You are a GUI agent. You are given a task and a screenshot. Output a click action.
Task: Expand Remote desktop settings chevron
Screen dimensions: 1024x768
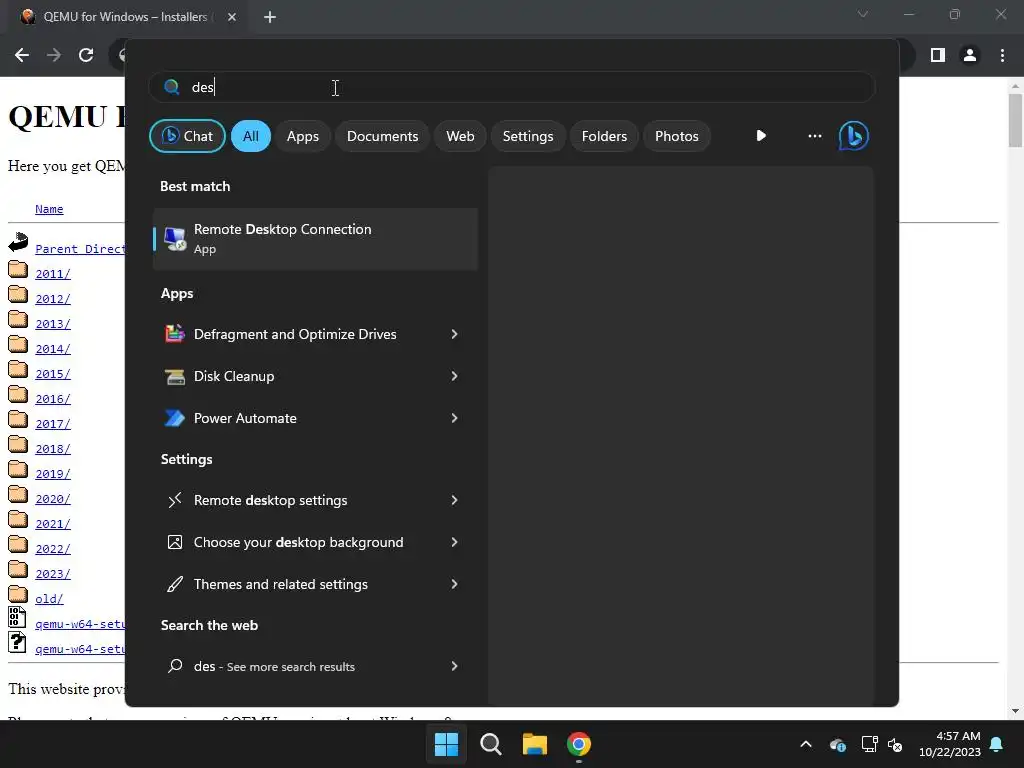[x=455, y=500]
